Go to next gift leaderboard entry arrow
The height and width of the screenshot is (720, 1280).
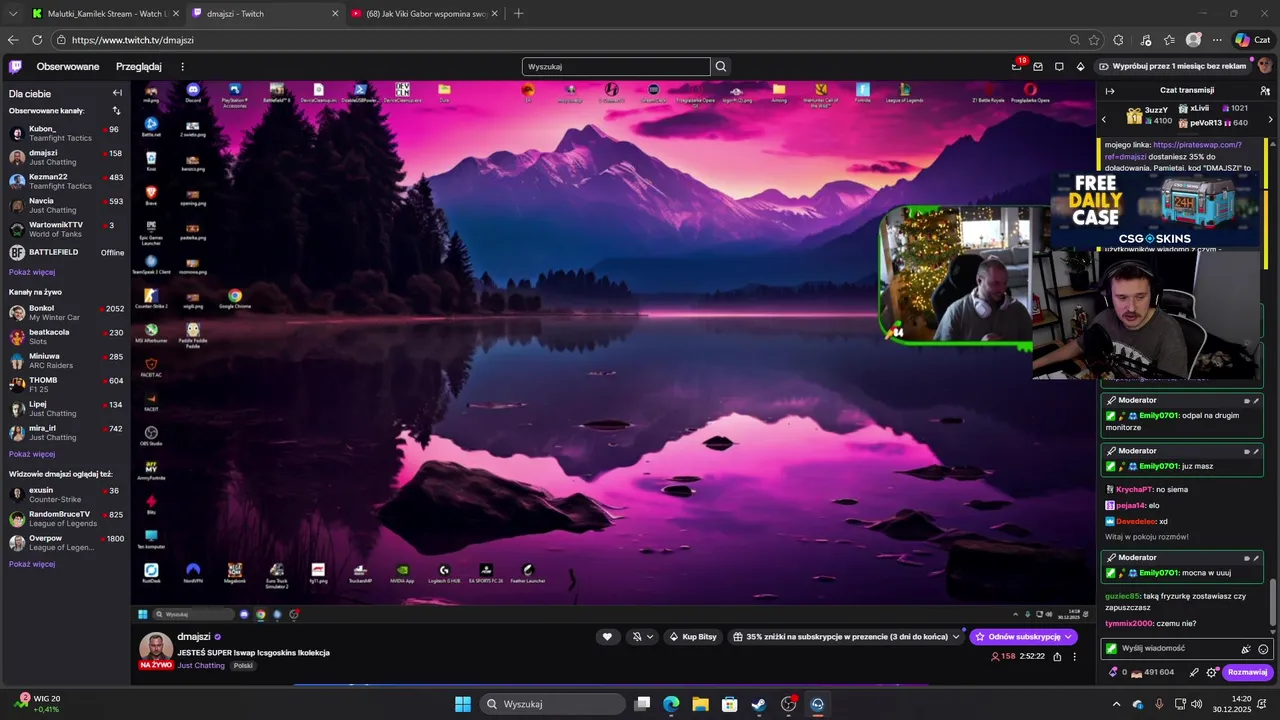click(1269, 119)
